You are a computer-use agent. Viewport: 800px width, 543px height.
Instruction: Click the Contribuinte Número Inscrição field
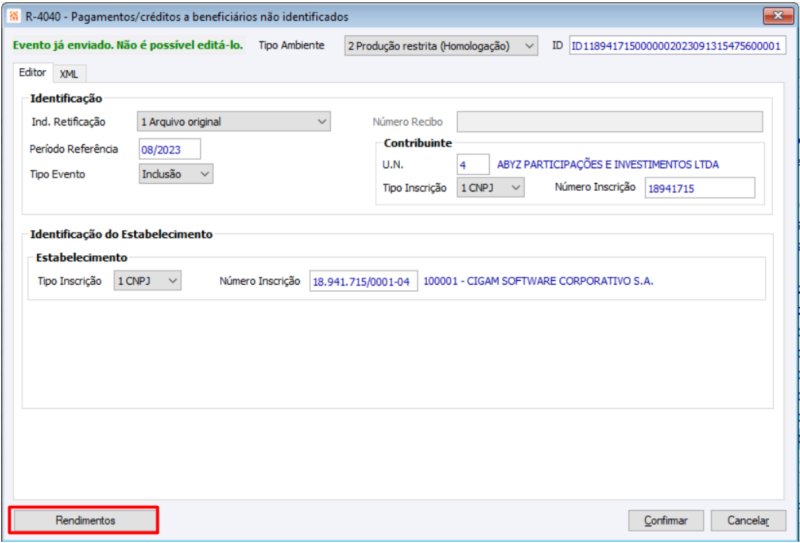pos(699,188)
